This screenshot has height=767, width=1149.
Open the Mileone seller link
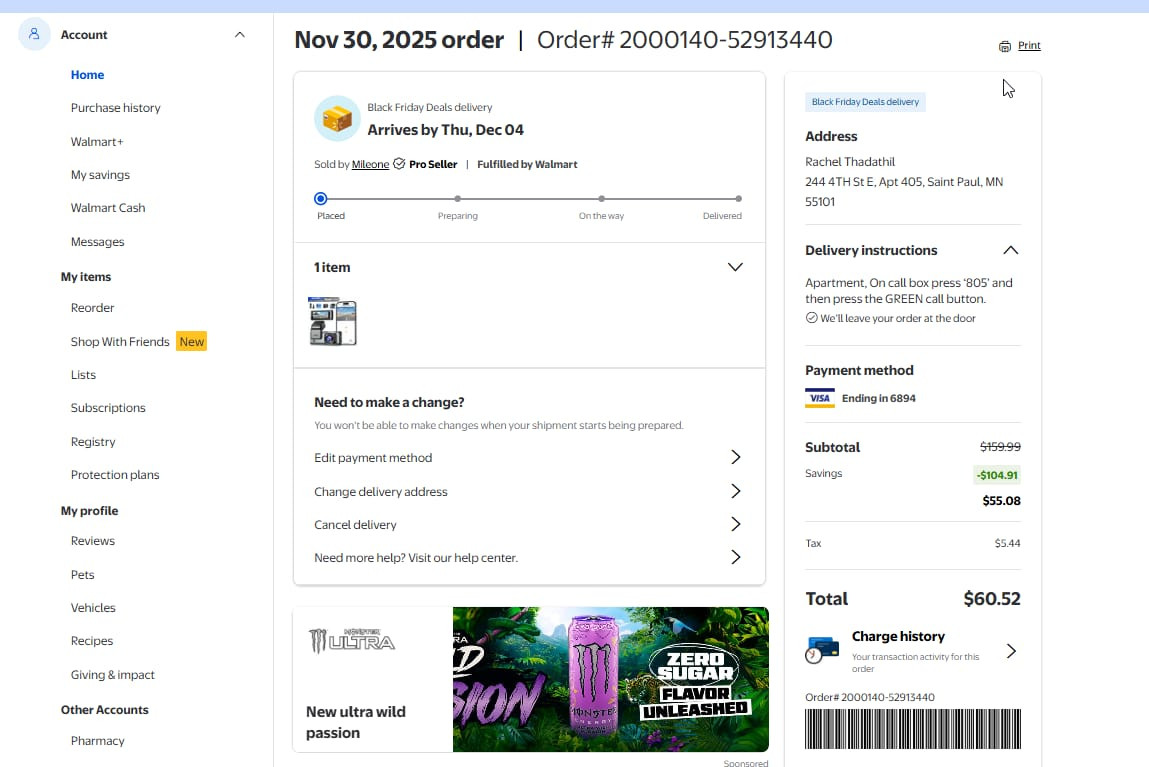tap(370, 164)
